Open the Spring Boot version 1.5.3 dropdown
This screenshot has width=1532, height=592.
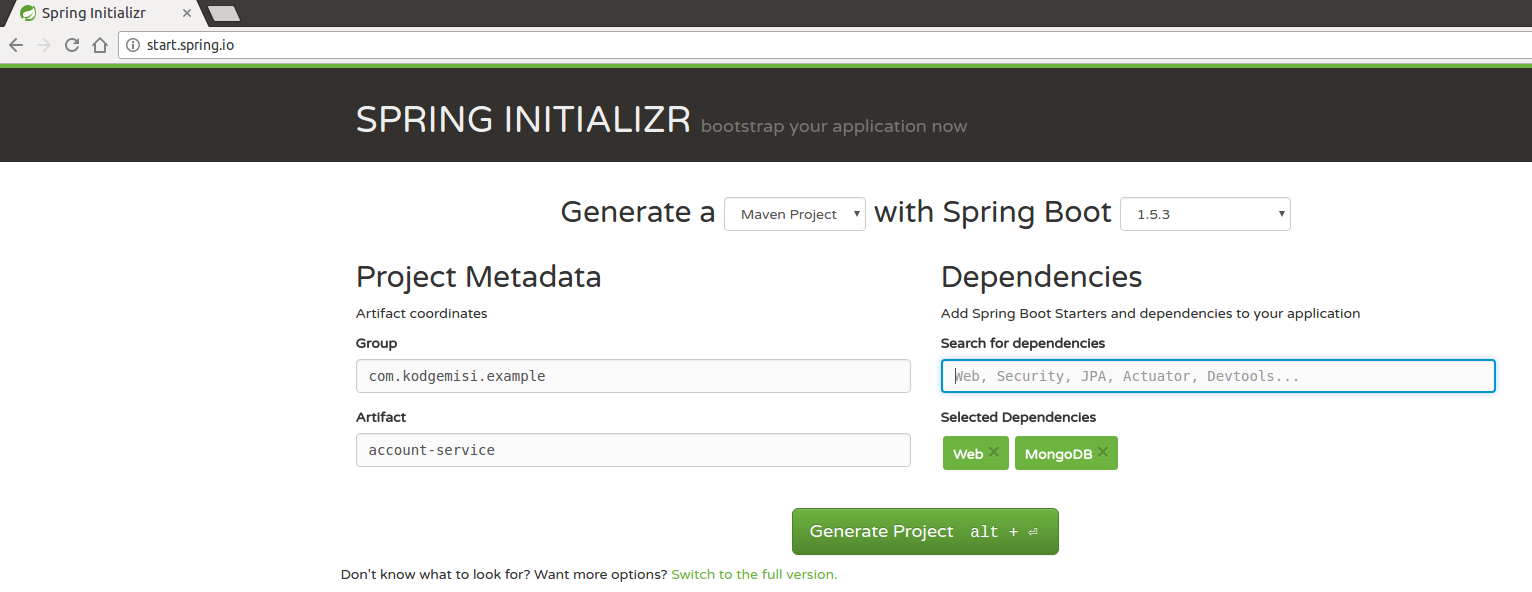(x=1205, y=214)
